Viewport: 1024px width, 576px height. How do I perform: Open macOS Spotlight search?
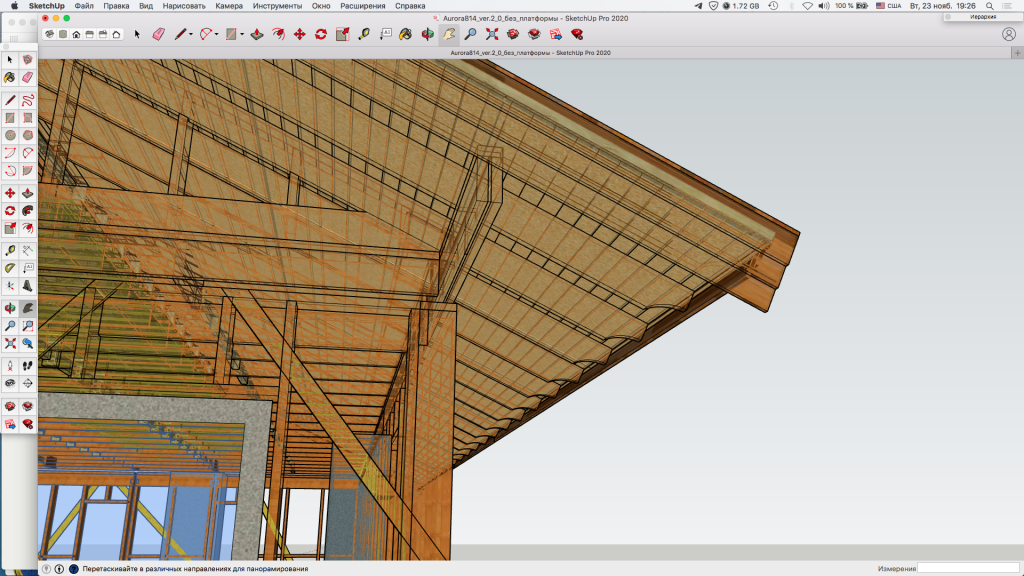[x=989, y=6]
